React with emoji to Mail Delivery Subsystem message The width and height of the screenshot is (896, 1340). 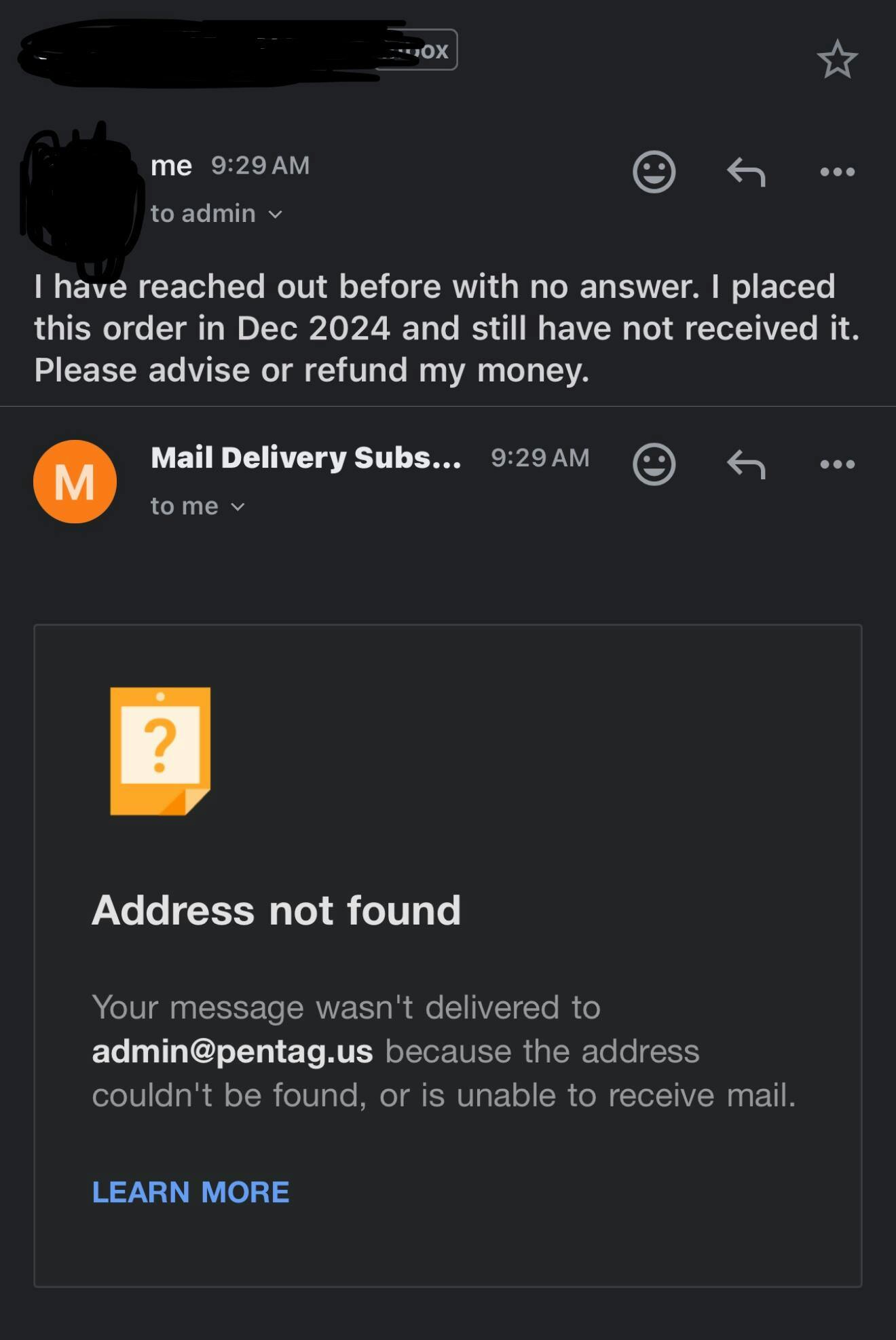pos(654,464)
